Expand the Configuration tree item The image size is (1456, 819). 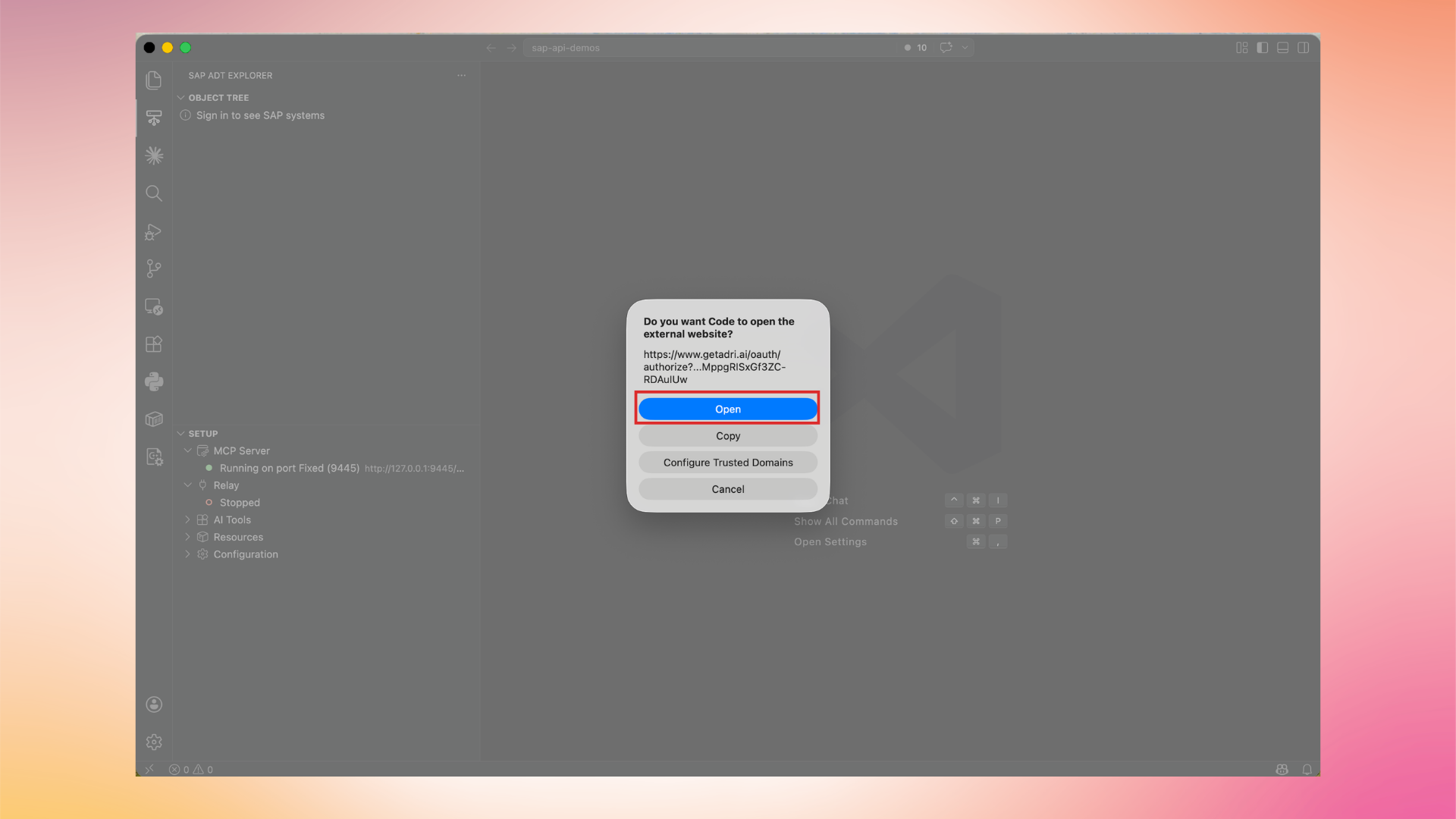(x=187, y=554)
